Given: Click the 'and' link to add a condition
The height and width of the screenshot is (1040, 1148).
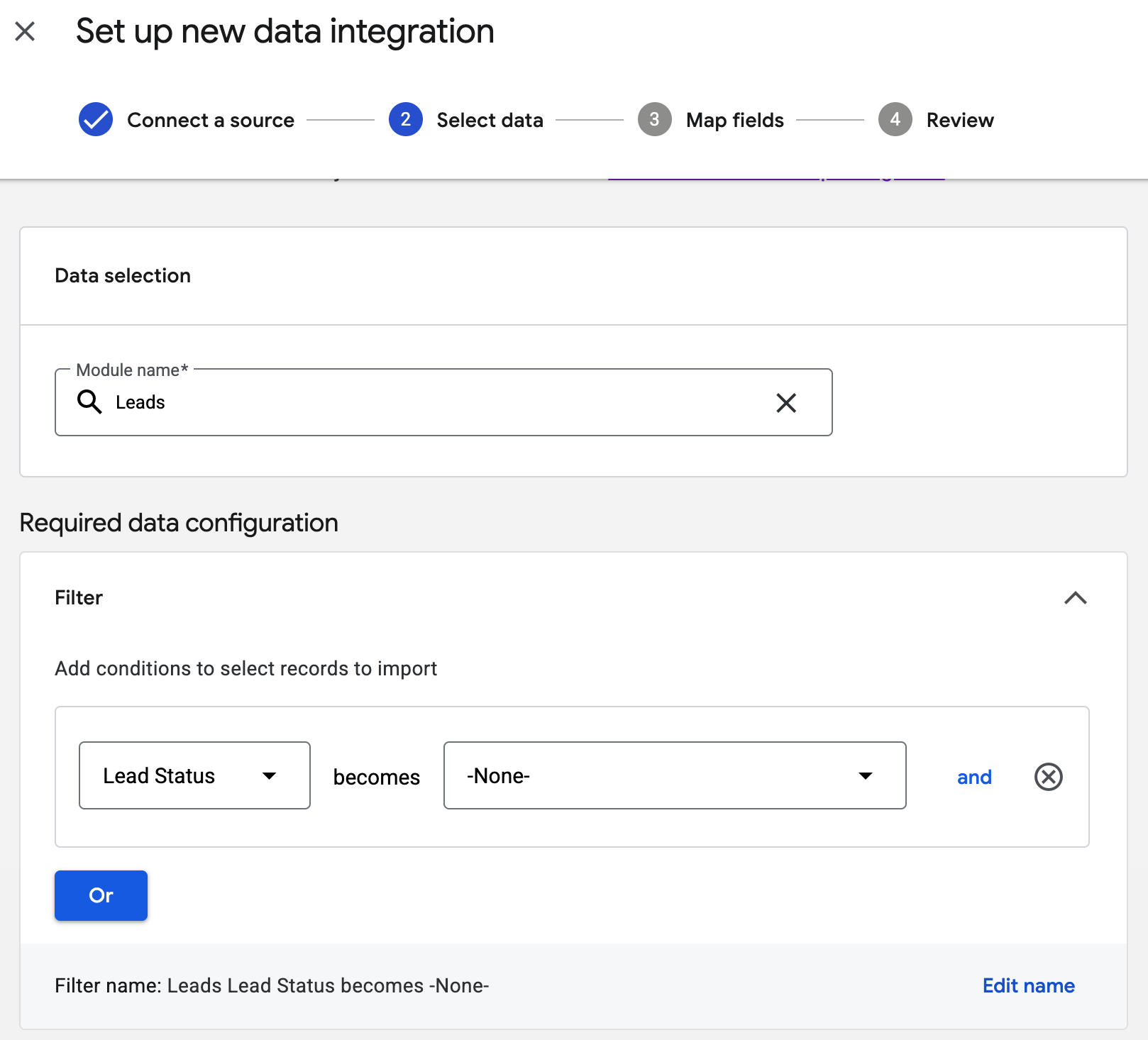Looking at the screenshot, I should (x=974, y=778).
